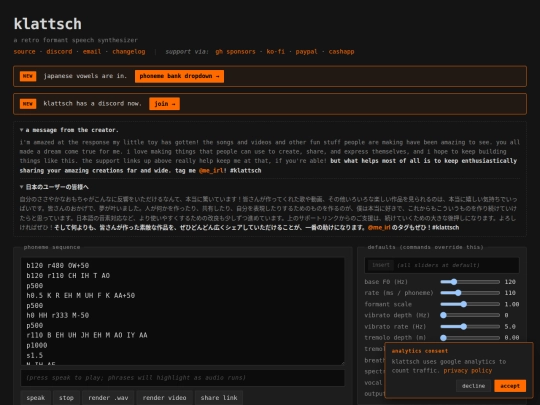540x405 pixels.
Task: Click the render video button
Action: [x=164, y=398]
